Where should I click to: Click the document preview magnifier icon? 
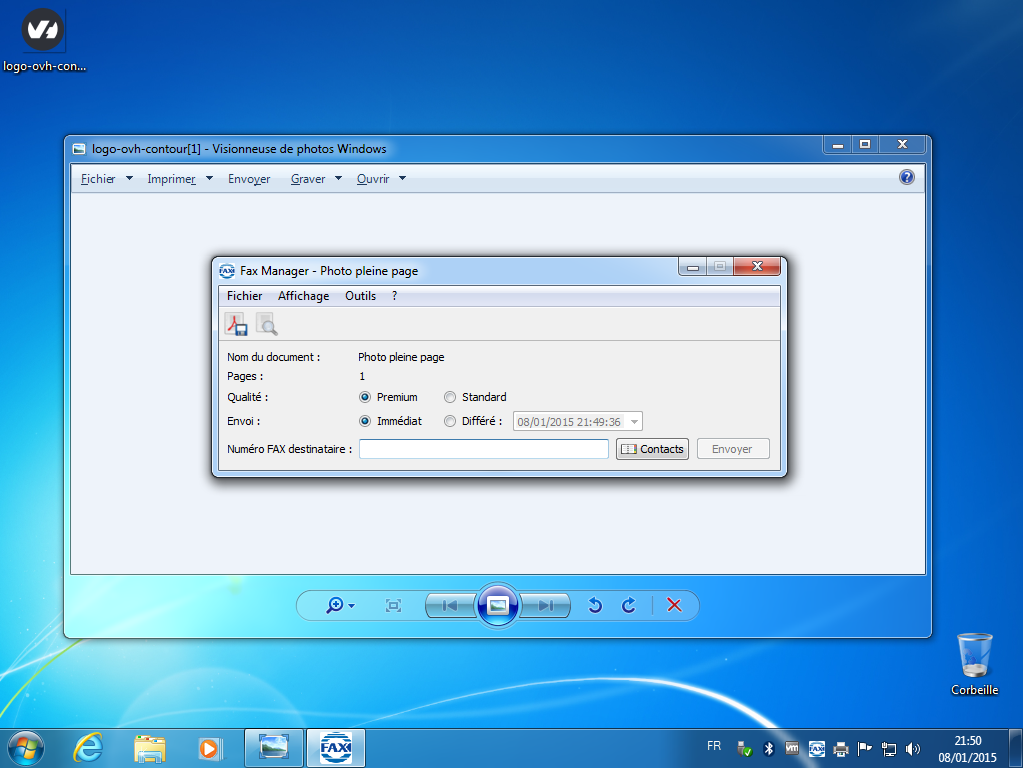coord(266,324)
